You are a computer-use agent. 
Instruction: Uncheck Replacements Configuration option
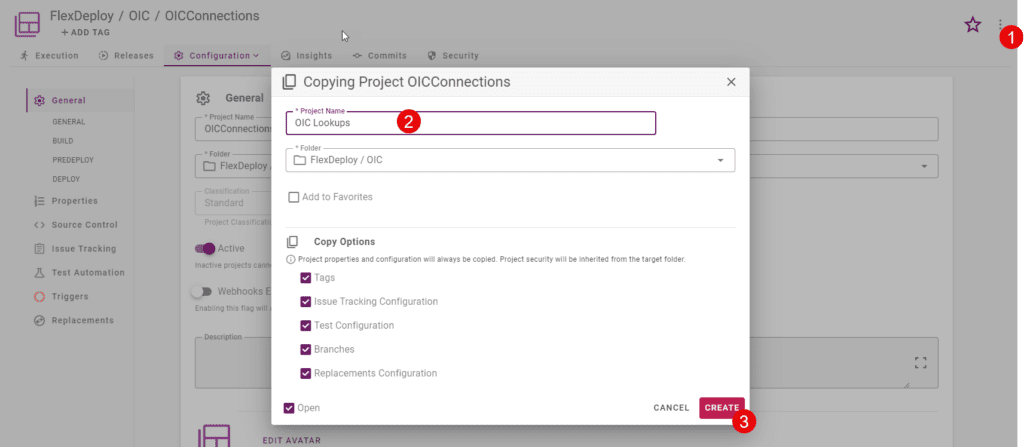pyautogui.click(x=306, y=374)
